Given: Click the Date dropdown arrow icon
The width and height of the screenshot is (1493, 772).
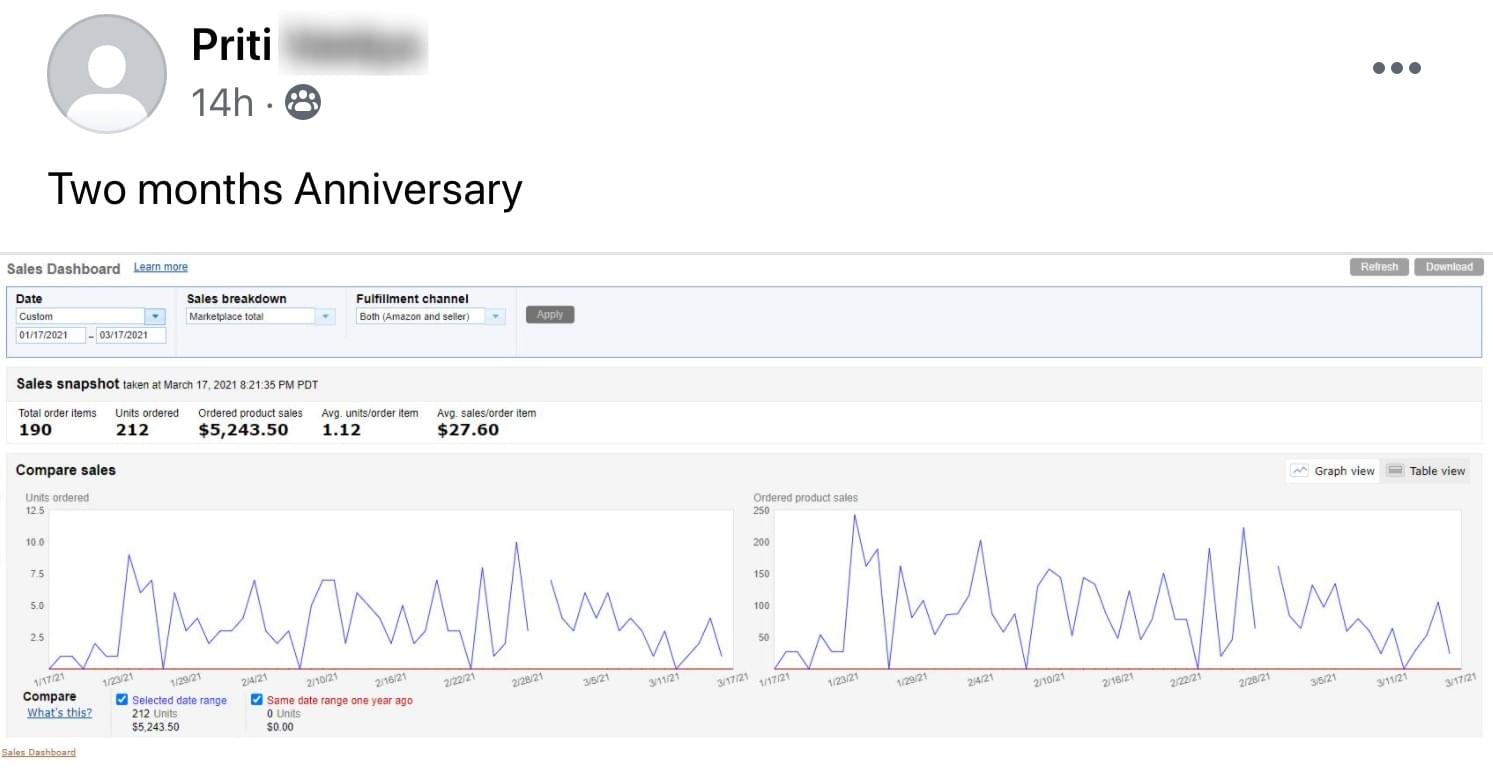Looking at the screenshot, I should pyautogui.click(x=155, y=316).
